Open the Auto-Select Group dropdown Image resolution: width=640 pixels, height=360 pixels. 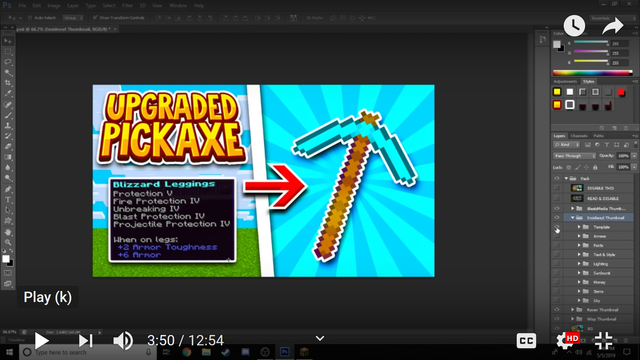coord(73,18)
